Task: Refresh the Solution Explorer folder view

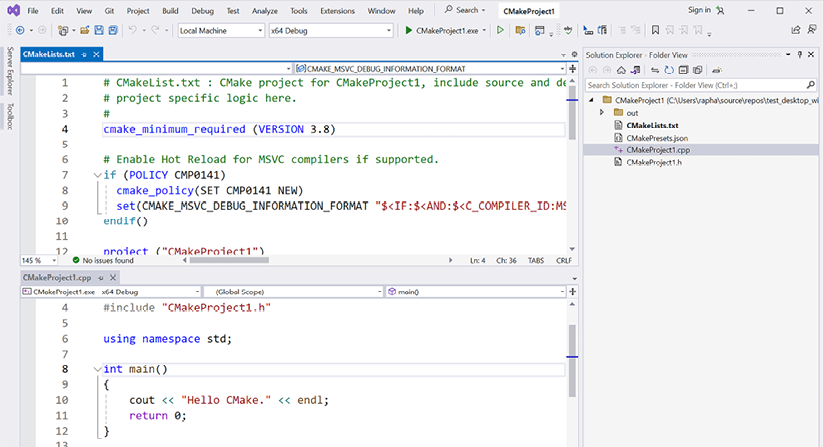Action: pos(667,70)
